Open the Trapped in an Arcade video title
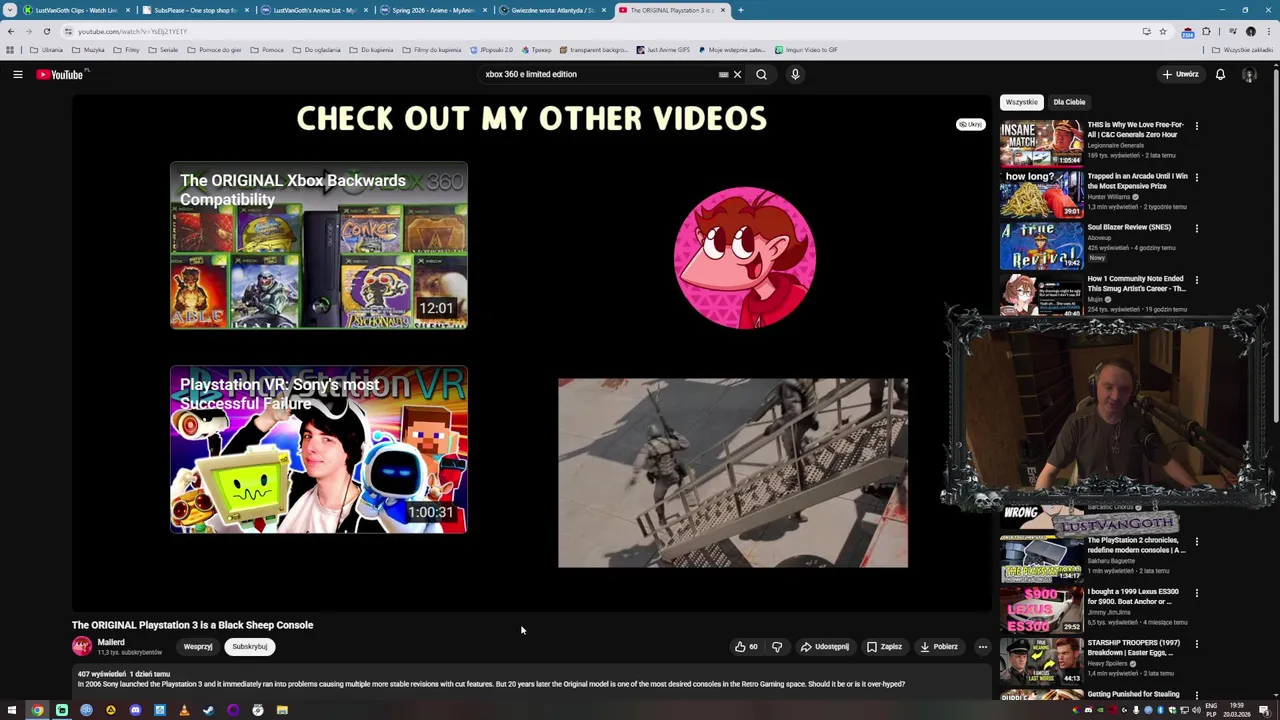Image resolution: width=1280 pixels, height=720 pixels. coord(1137,181)
